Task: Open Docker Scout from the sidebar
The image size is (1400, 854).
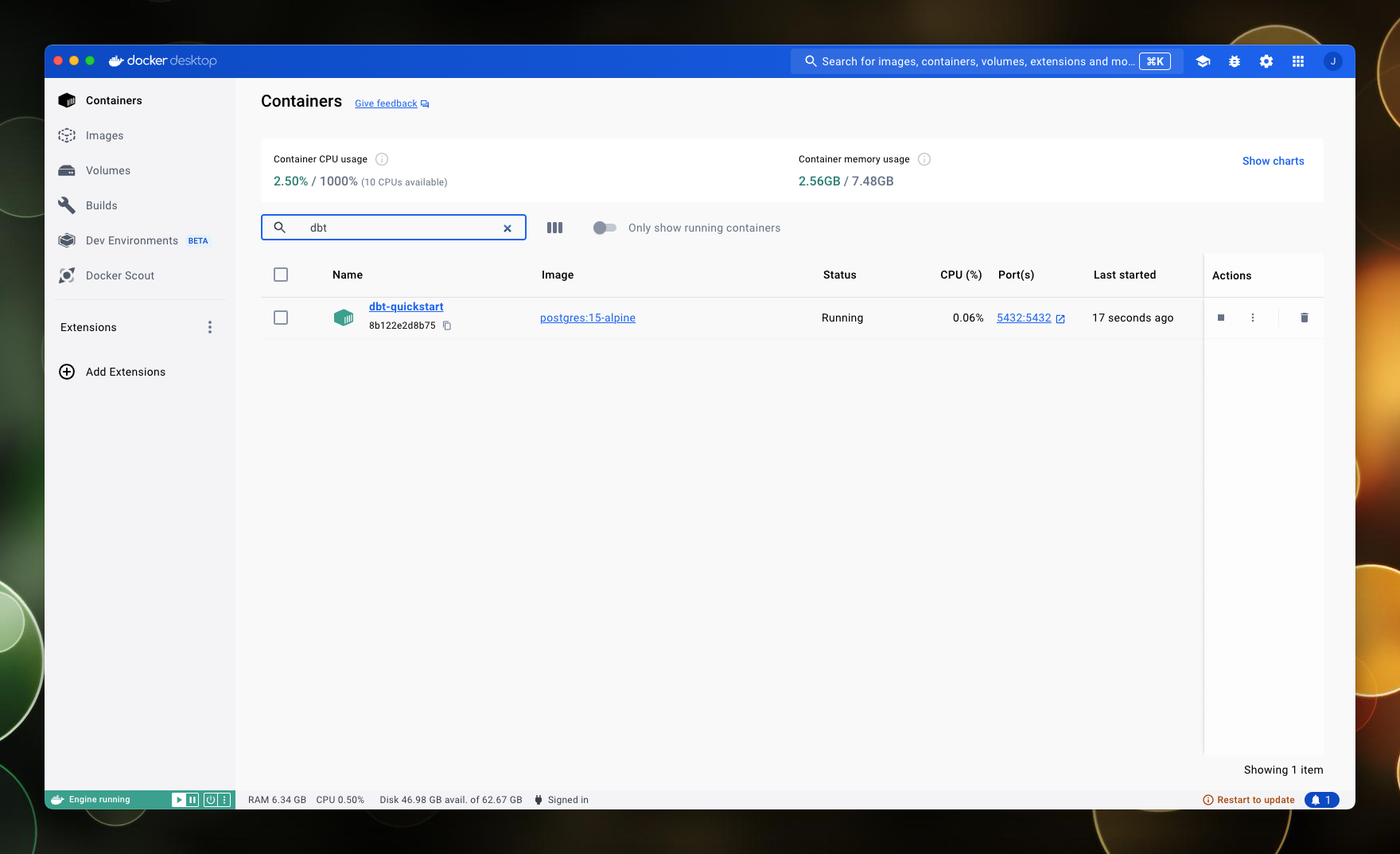Action: click(119, 275)
